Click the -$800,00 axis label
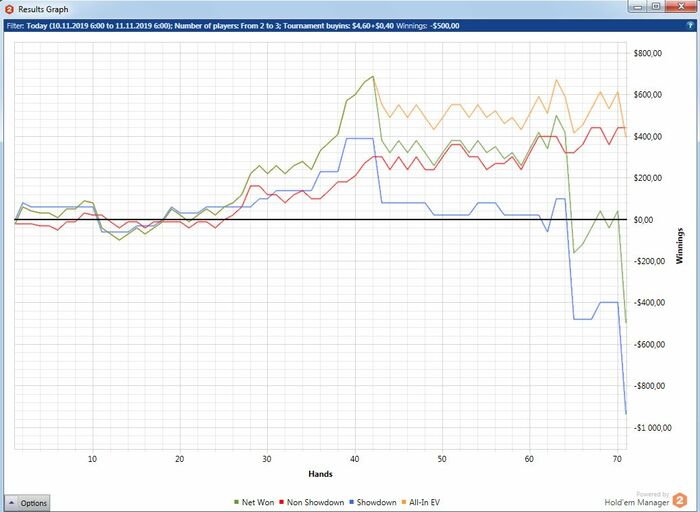The width and height of the screenshot is (700, 512). point(649,386)
